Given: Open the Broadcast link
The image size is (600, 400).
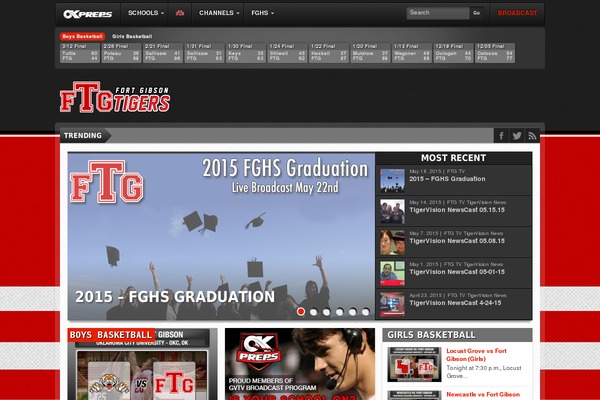Looking at the screenshot, I should [x=517, y=13].
